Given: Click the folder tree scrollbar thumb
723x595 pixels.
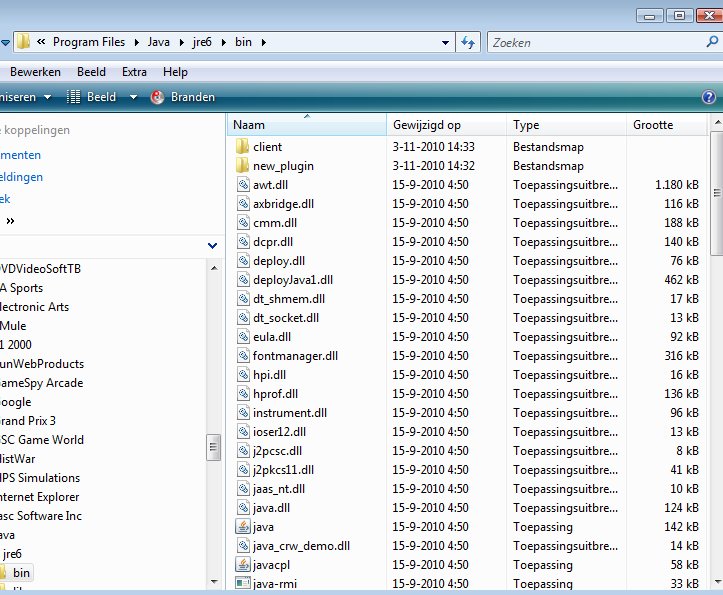Looking at the screenshot, I should (x=213, y=447).
